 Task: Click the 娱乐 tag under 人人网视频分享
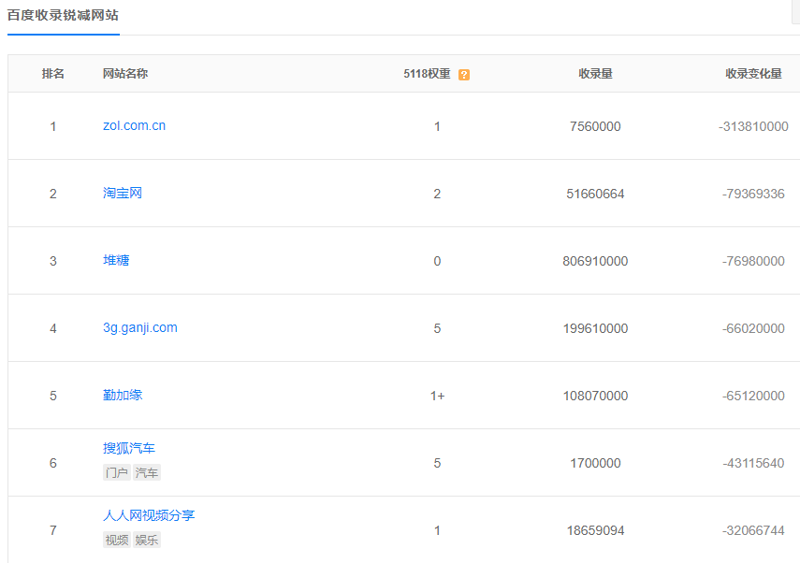click(147, 540)
